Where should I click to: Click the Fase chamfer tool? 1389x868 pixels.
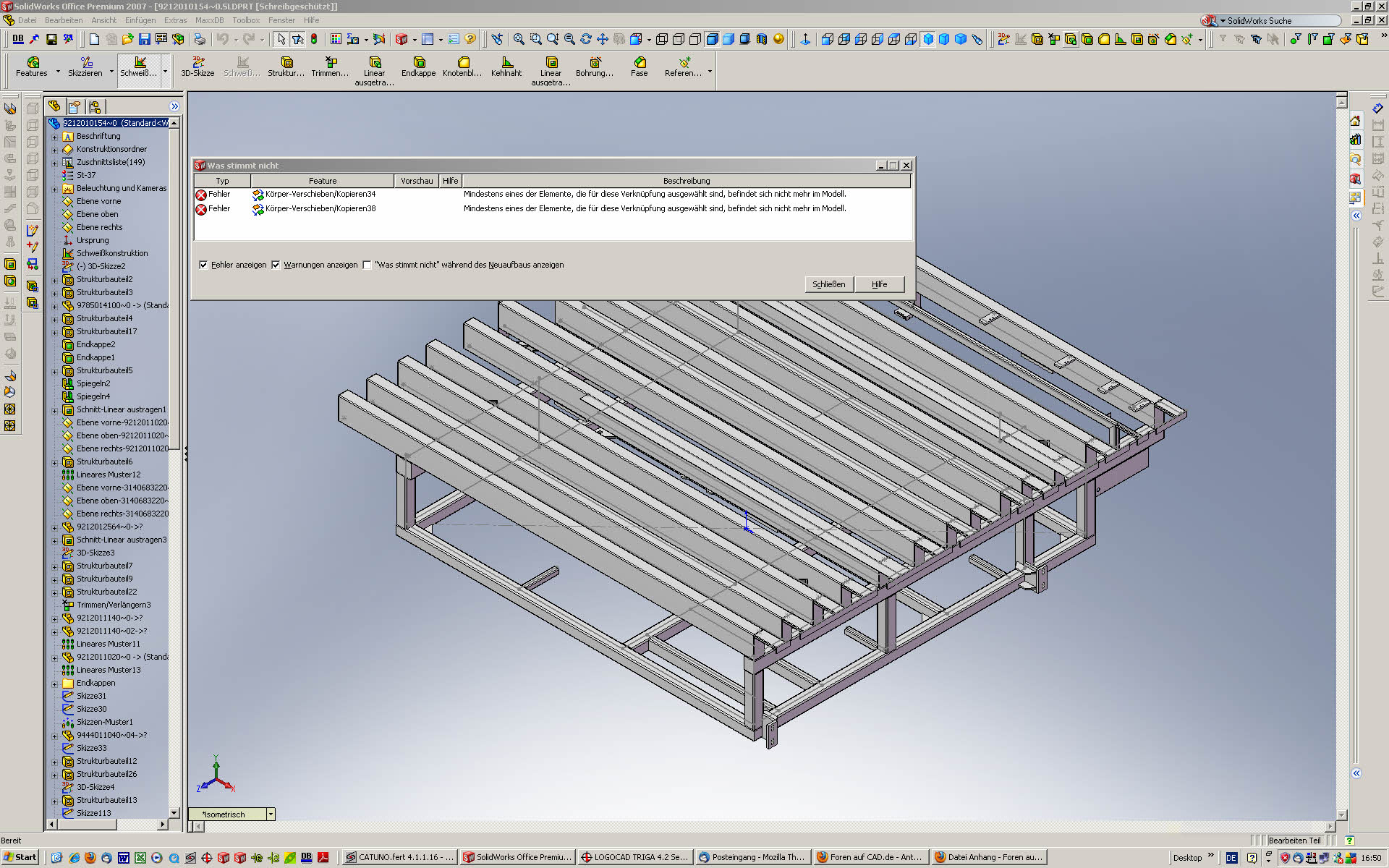(639, 63)
